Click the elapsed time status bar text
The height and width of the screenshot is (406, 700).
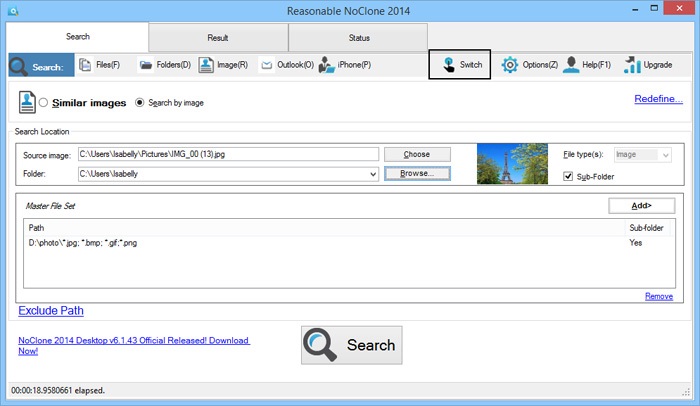[58, 390]
